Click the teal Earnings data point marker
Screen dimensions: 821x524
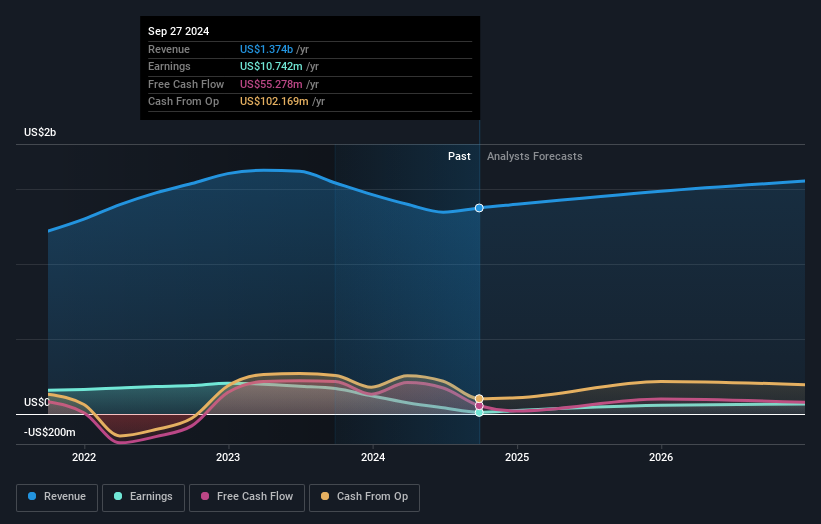(x=479, y=412)
